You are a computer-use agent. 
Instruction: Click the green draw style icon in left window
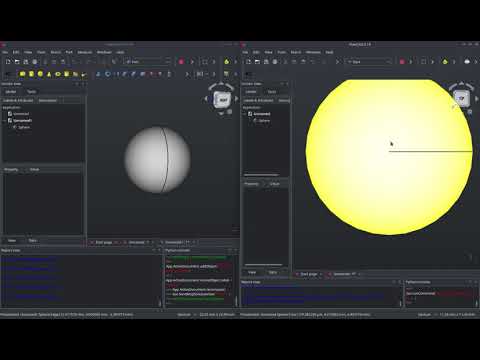(x=227, y=62)
